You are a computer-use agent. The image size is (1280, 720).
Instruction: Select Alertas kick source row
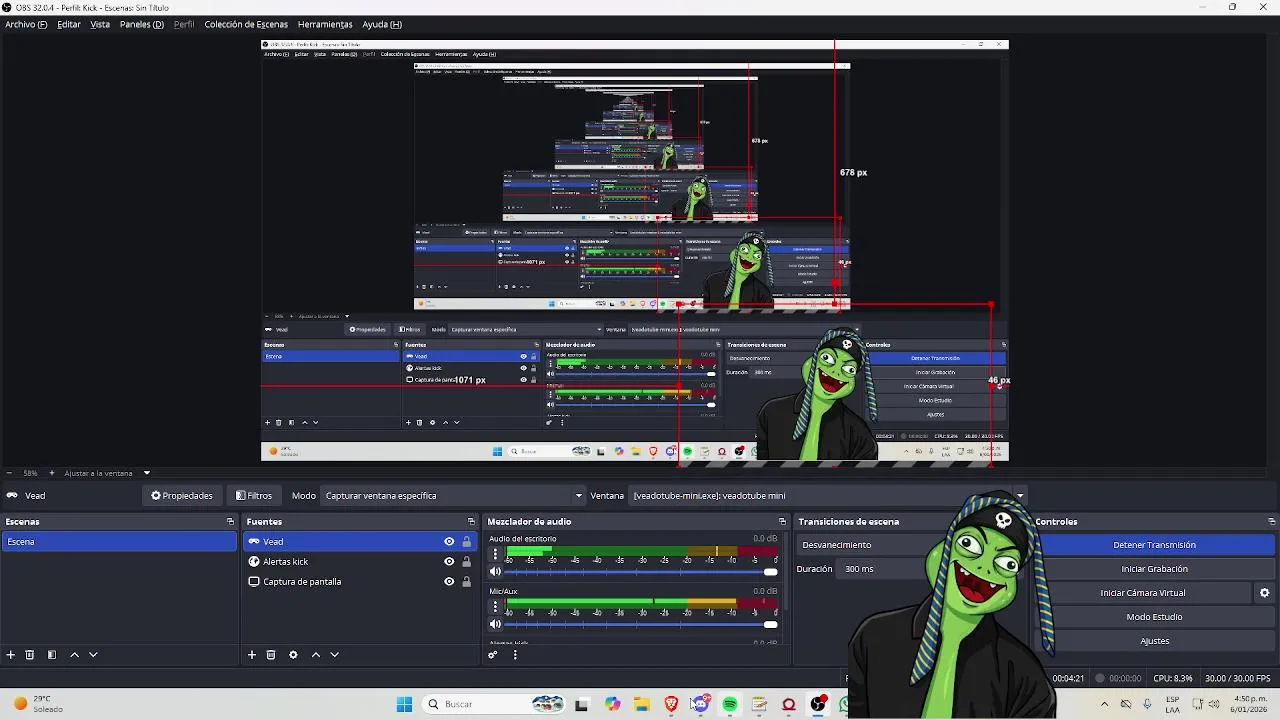point(360,562)
